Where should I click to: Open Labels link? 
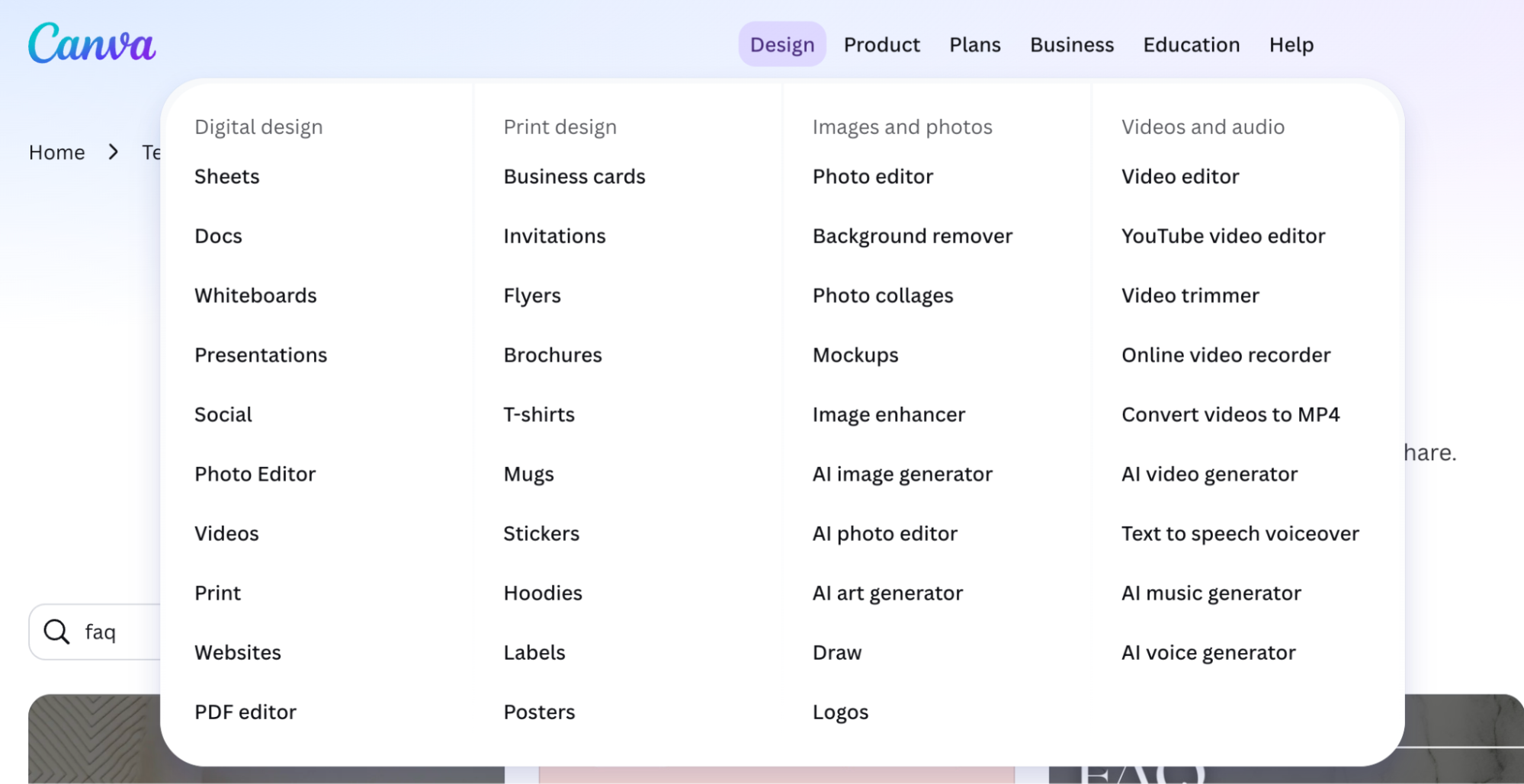(534, 652)
